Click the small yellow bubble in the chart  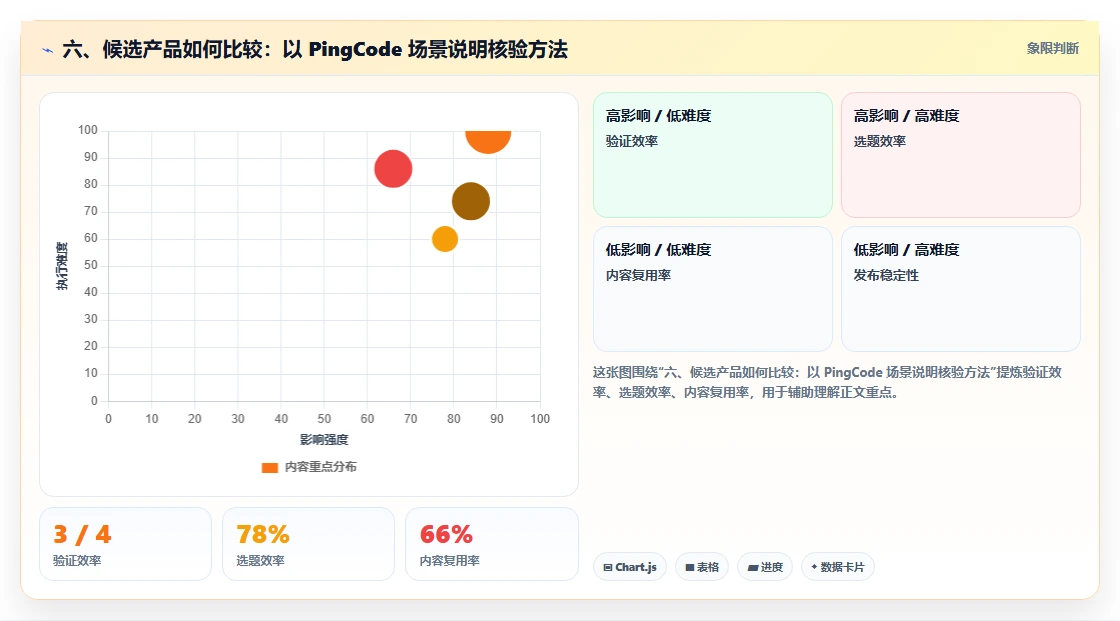pos(444,239)
